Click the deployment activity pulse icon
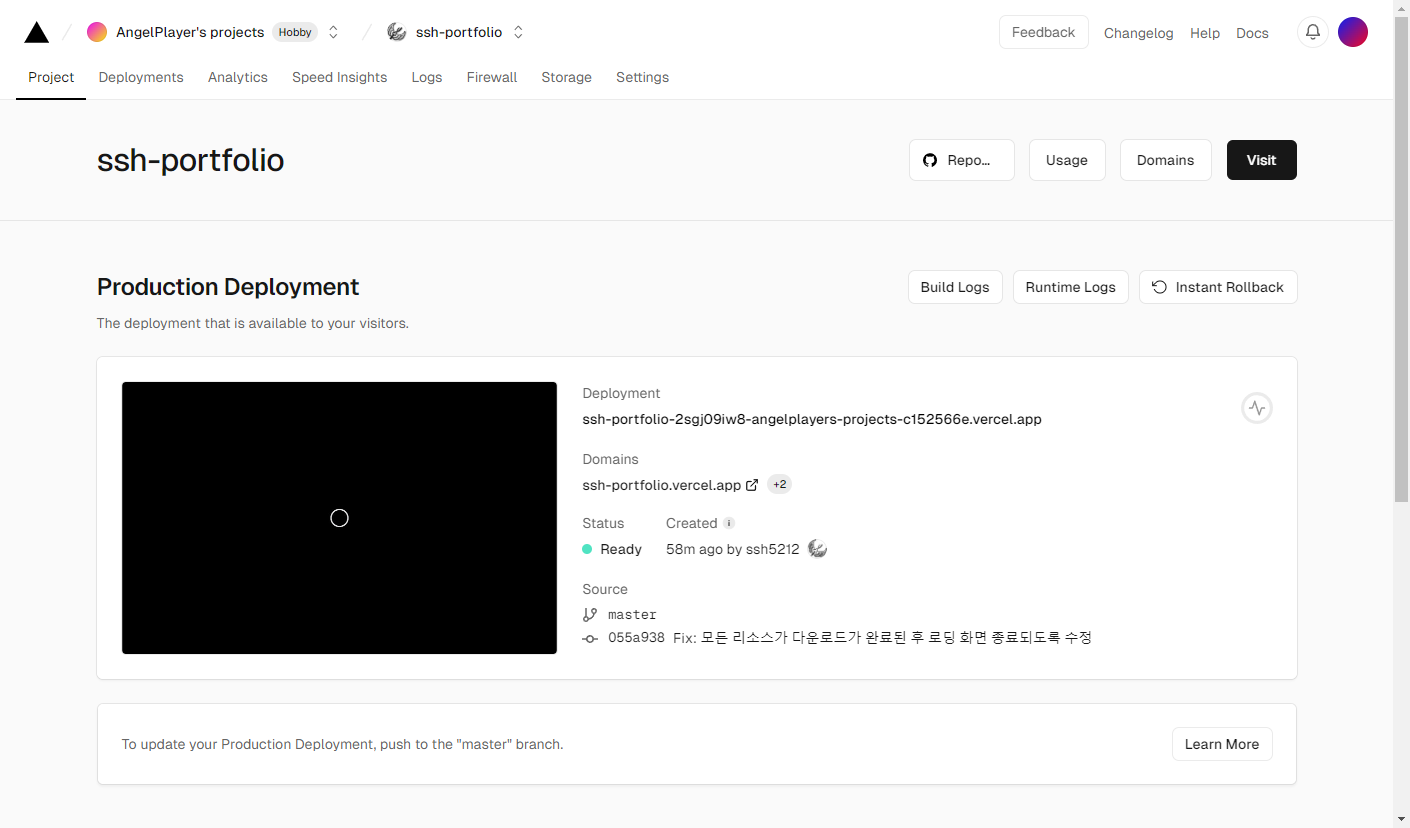This screenshot has height=828, width=1410. [1257, 408]
